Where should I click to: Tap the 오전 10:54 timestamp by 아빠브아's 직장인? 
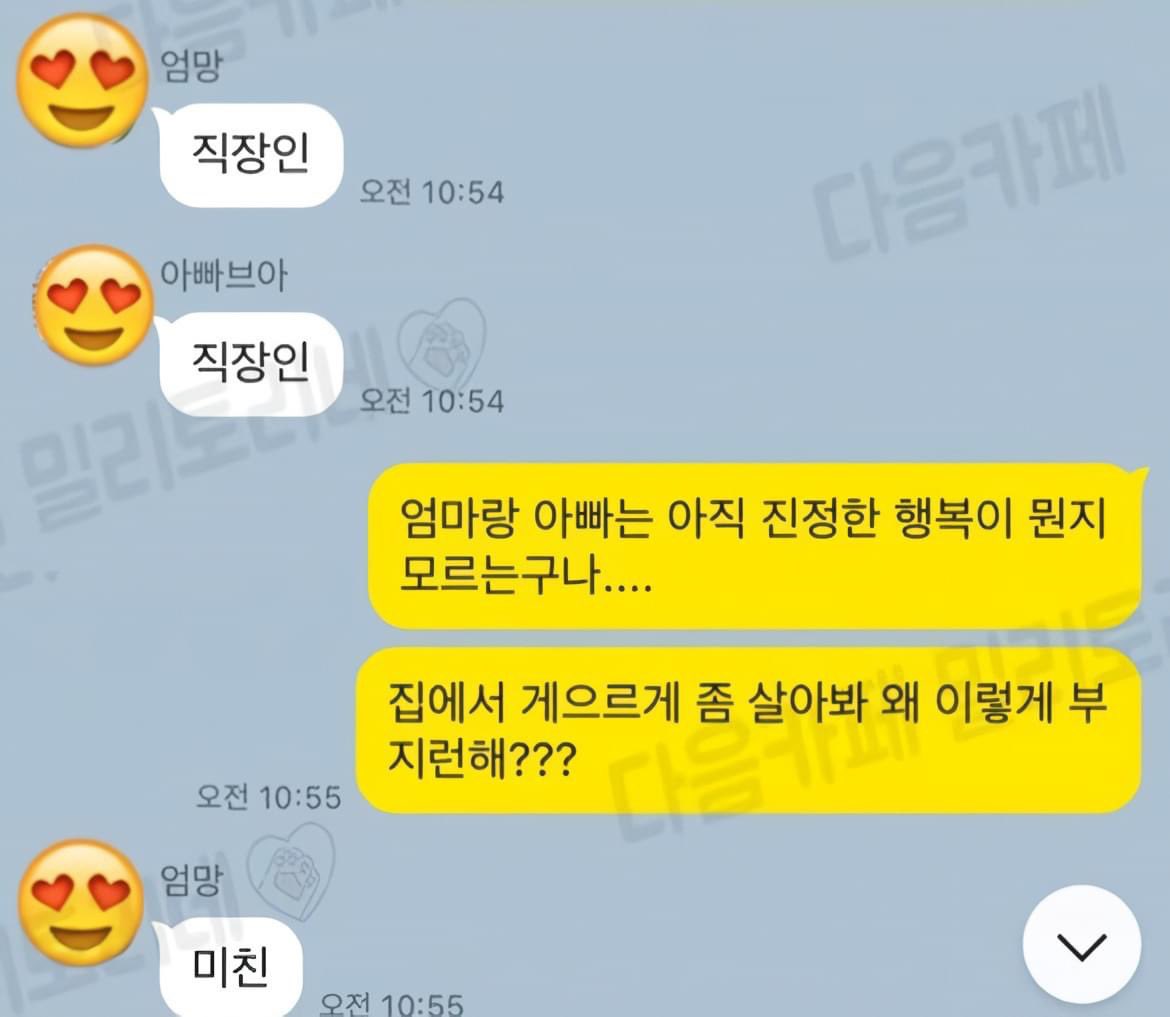coord(432,401)
